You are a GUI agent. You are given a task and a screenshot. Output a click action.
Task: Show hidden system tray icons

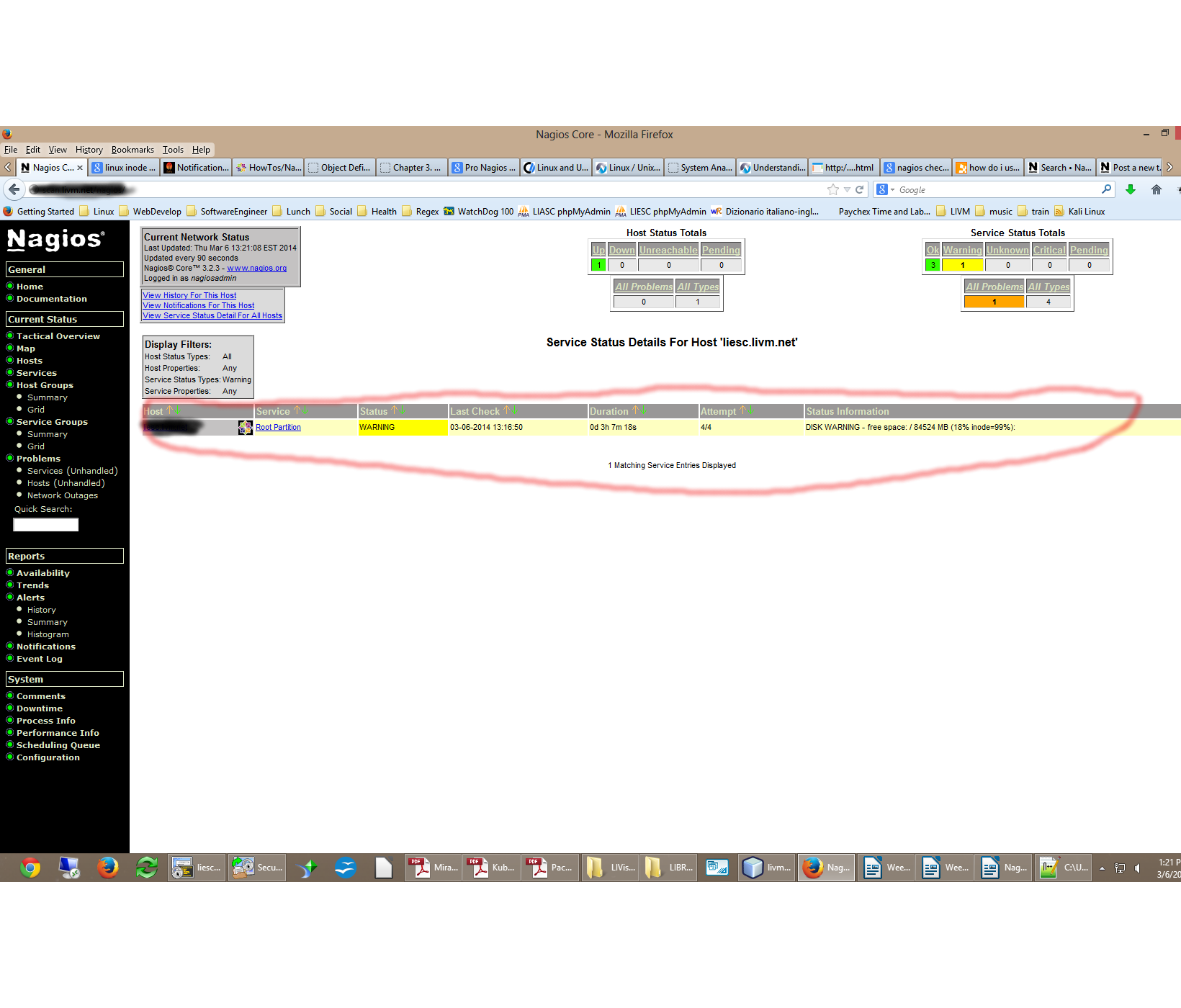tap(1102, 868)
